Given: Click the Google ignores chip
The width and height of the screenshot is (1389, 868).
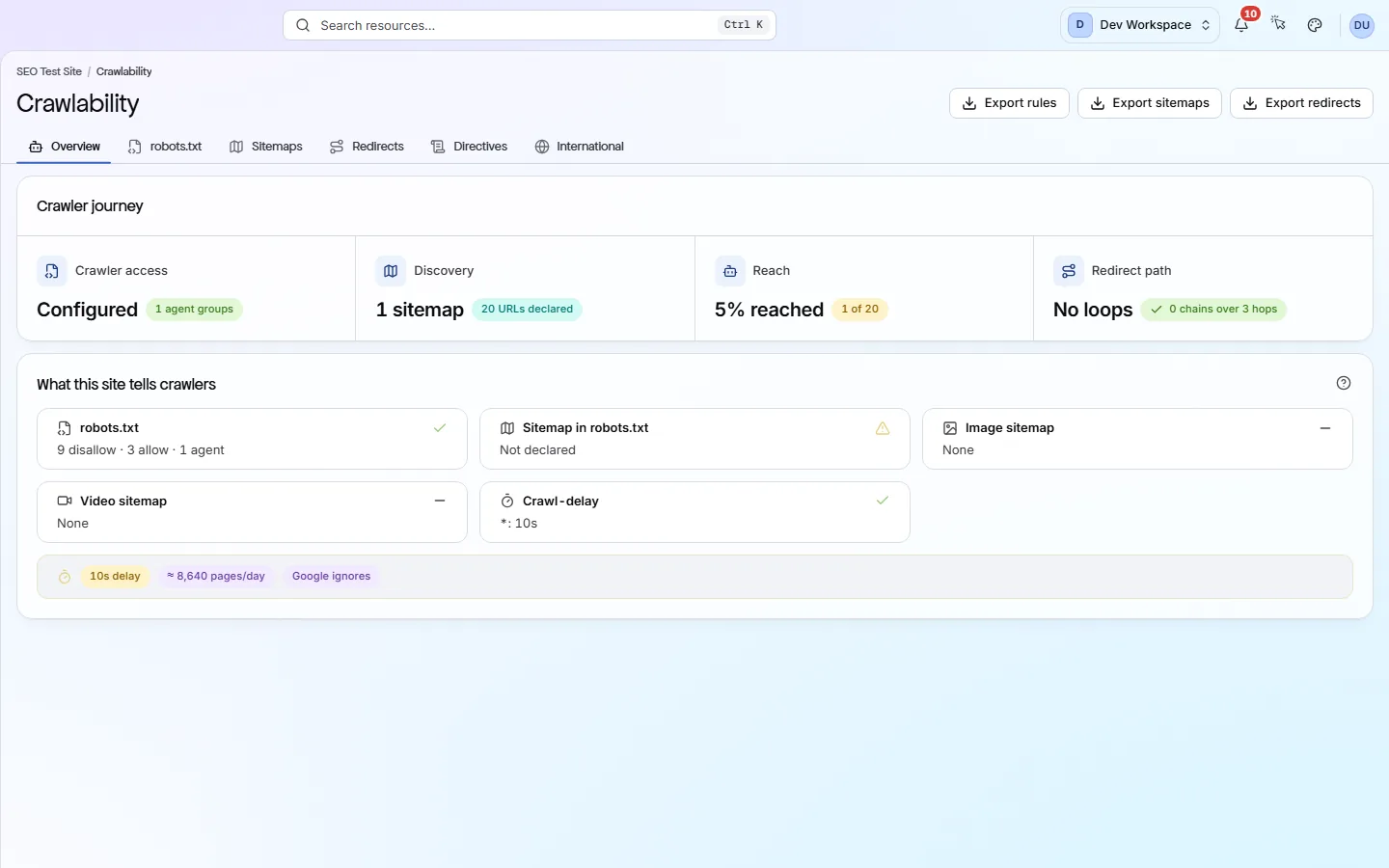Looking at the screenshot, I should click(x=331, y=577).
